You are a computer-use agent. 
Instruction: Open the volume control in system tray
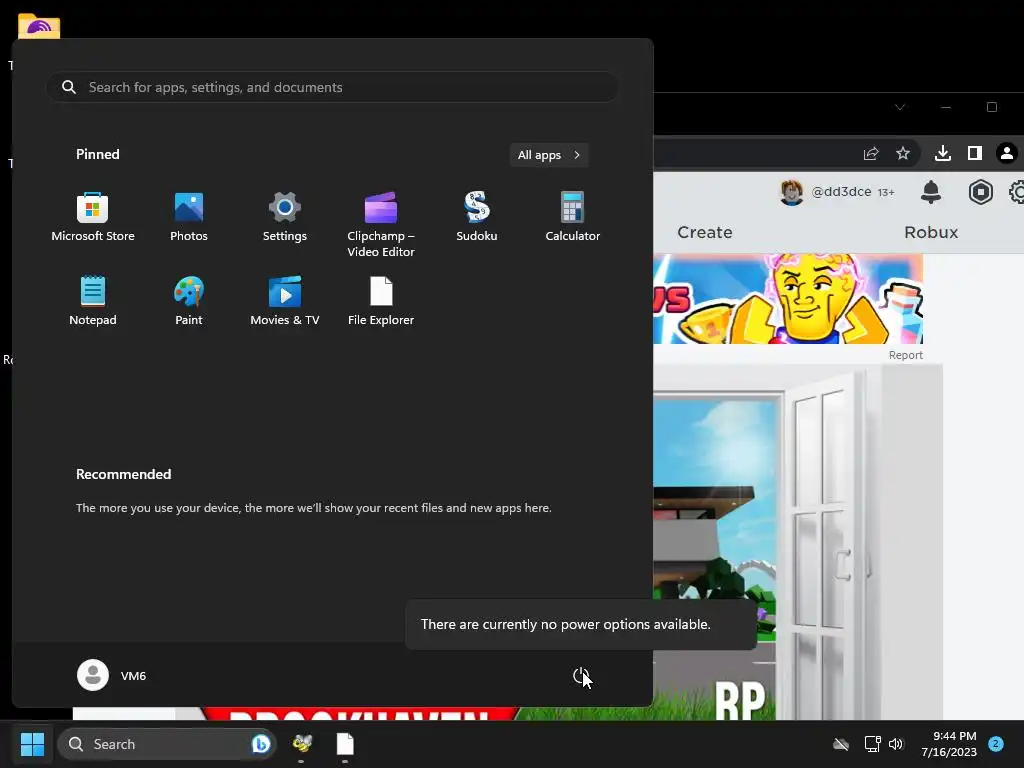point(896,744)
